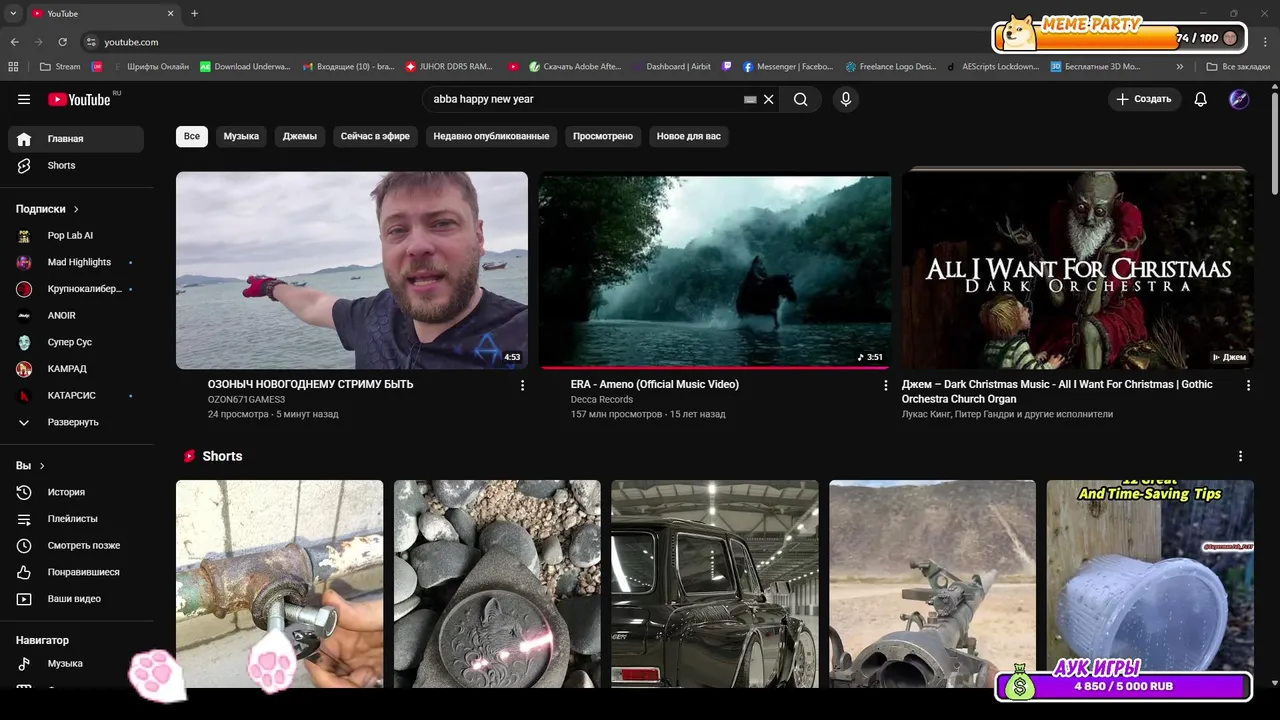The width and height of the screenshot is (1280, 720).
Task: Close the YouTube browser tab
Action: click(170, 14)
